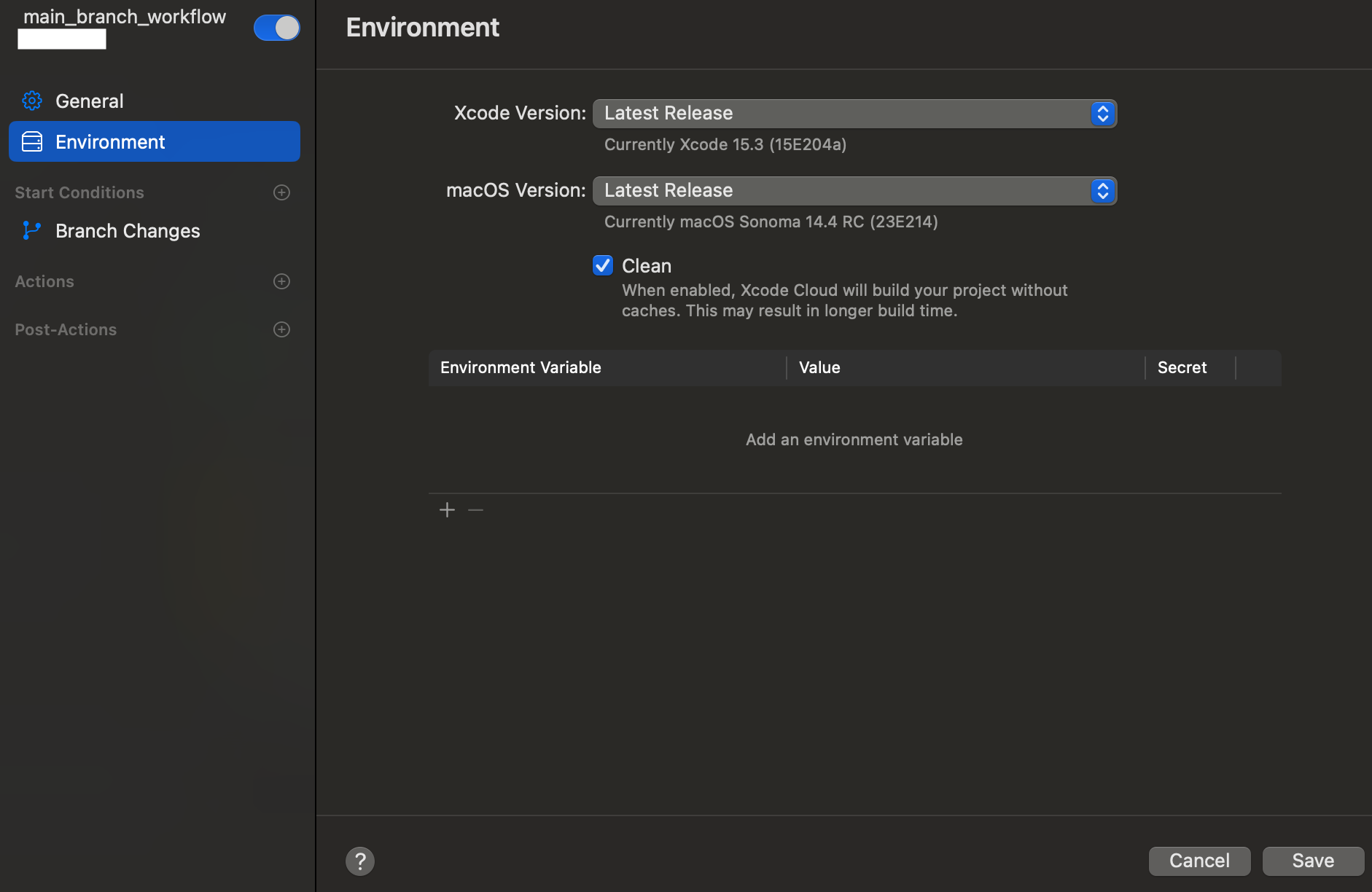This screenshot has width=1372, height=892.
Task: Click the main_branch_workflow title
Action: (125, 17)
